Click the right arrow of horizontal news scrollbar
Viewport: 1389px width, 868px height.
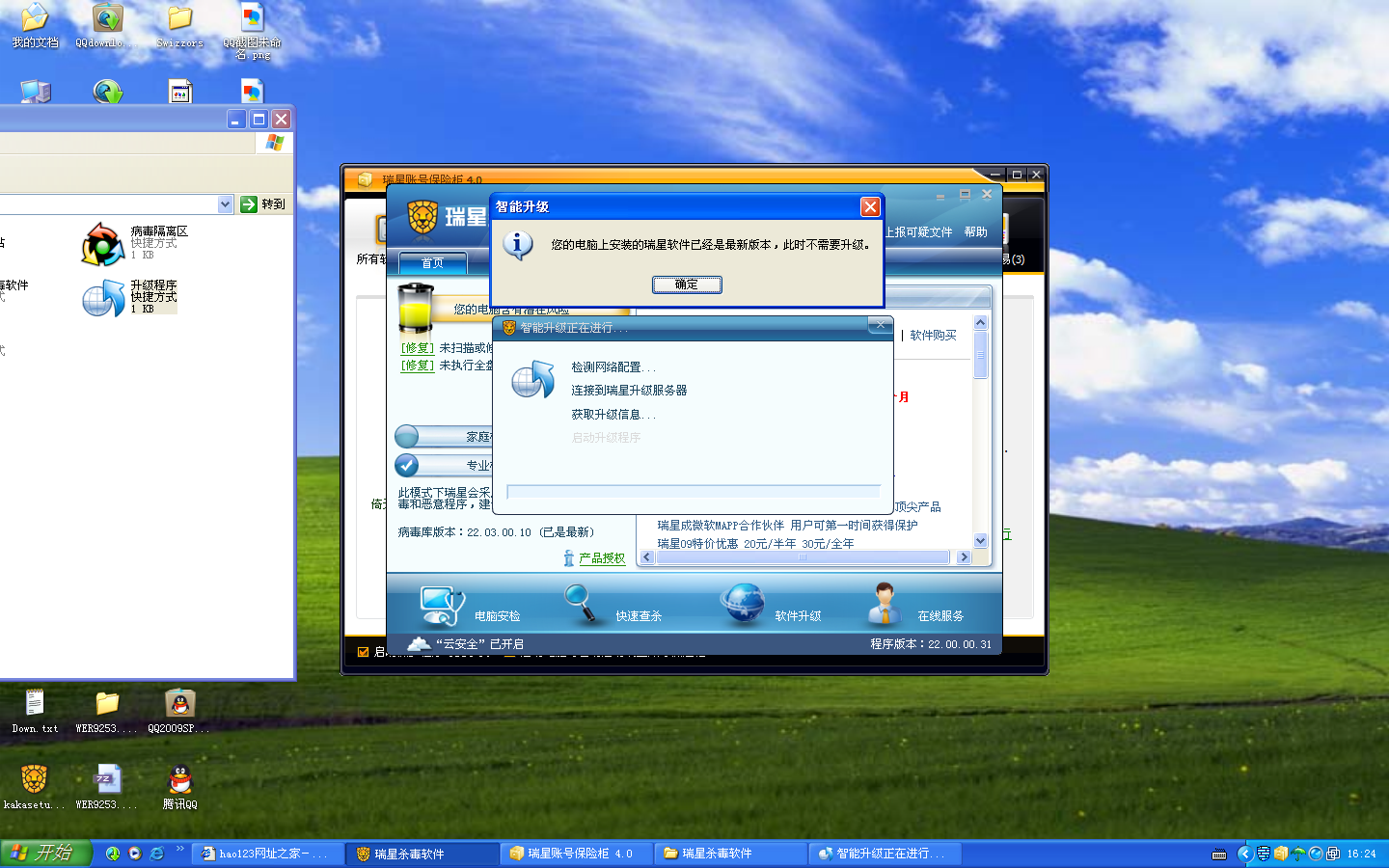tap(964, 557)
